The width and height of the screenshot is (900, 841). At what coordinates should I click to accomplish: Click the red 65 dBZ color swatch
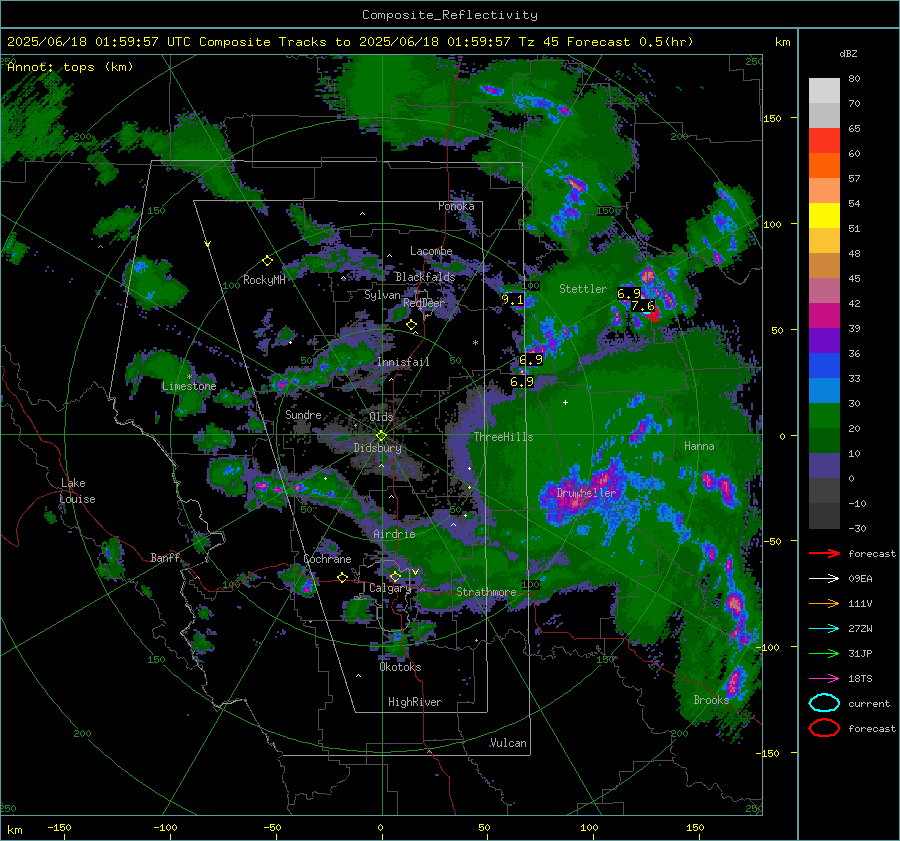click(x=824, y=140)
